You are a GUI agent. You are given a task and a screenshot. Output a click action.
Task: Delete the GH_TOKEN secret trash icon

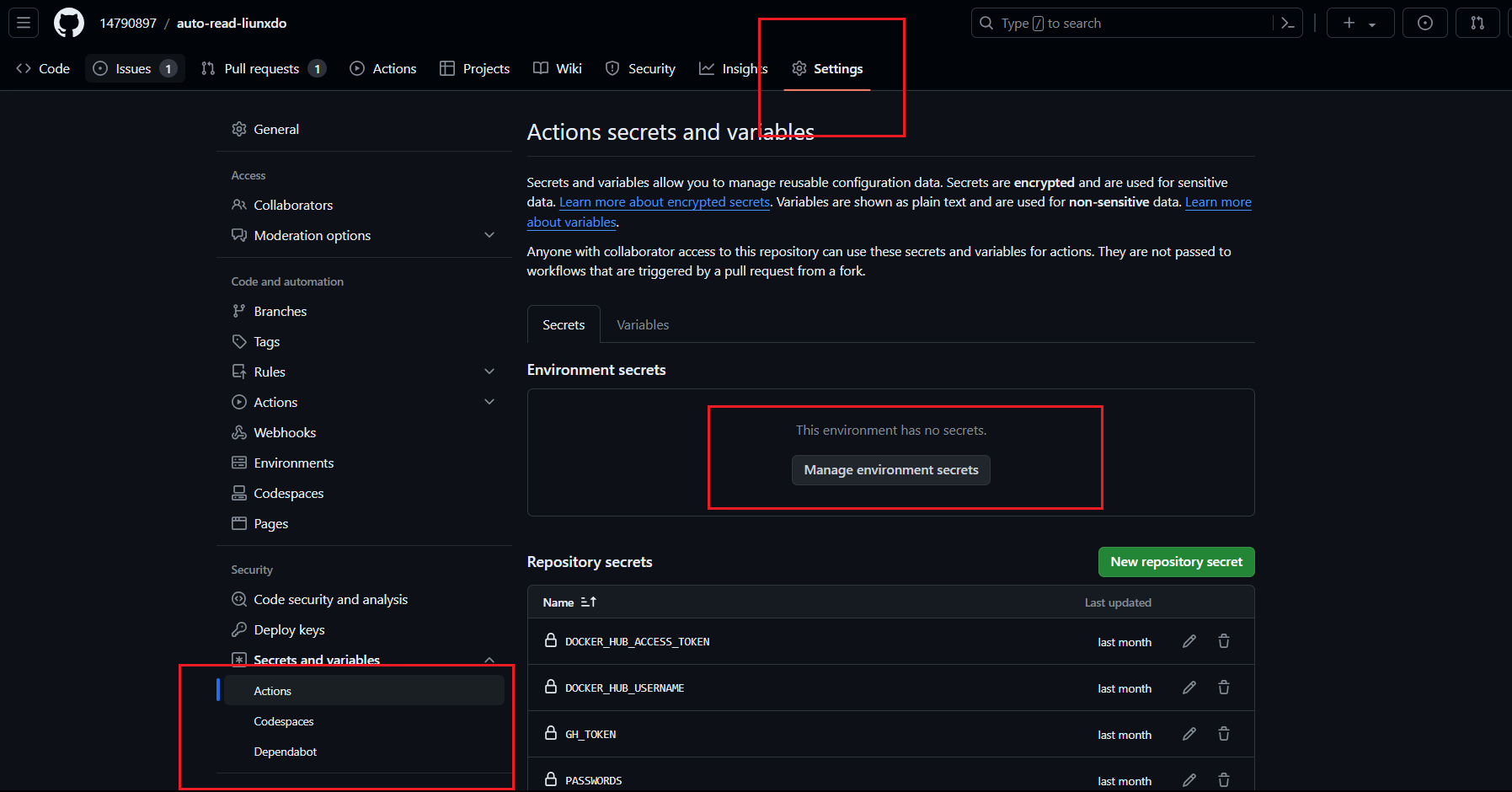click(1224, 734)
